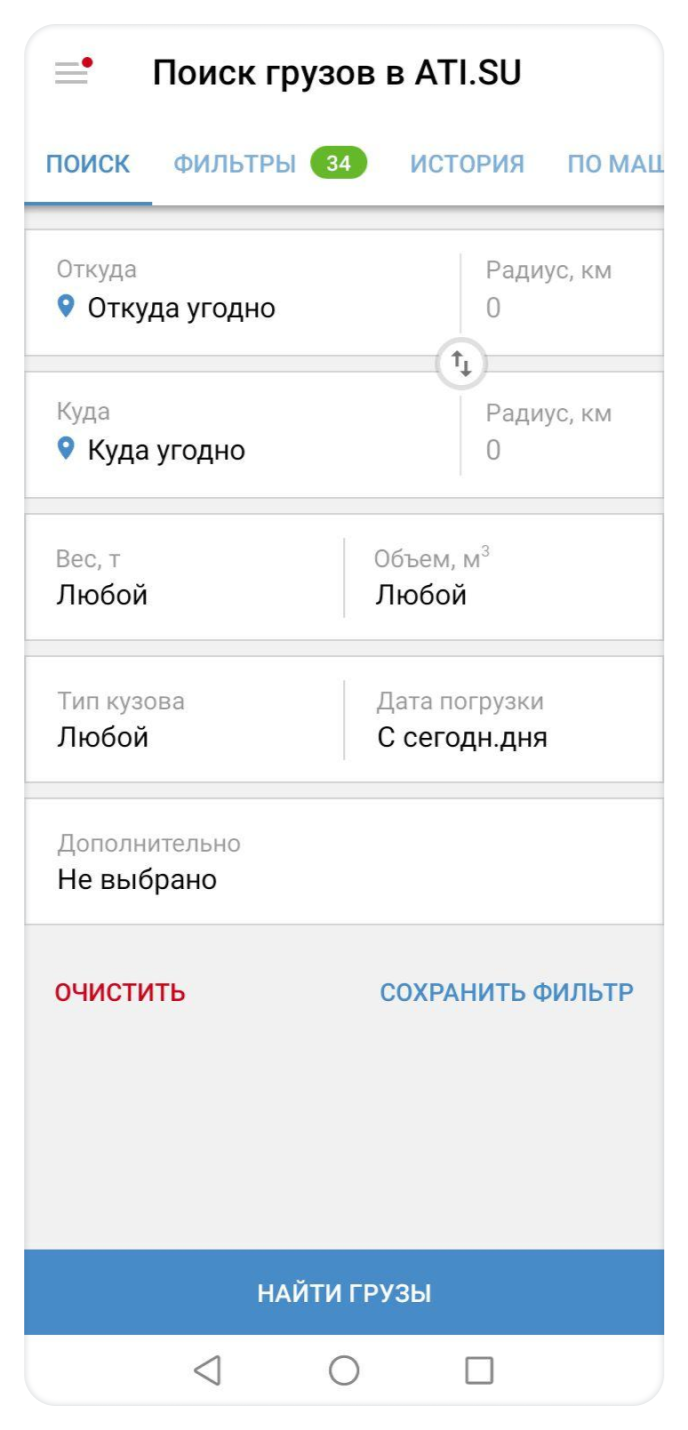
Task: Switch to the Поиск tab
Action: tap(88, 164)
